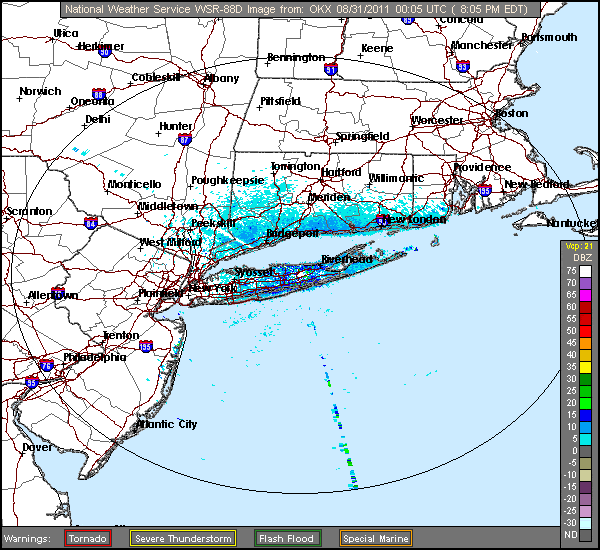Viewport: 600px width, 550px height.
Task: Click the Middletown city label
Action: point(168,206)
